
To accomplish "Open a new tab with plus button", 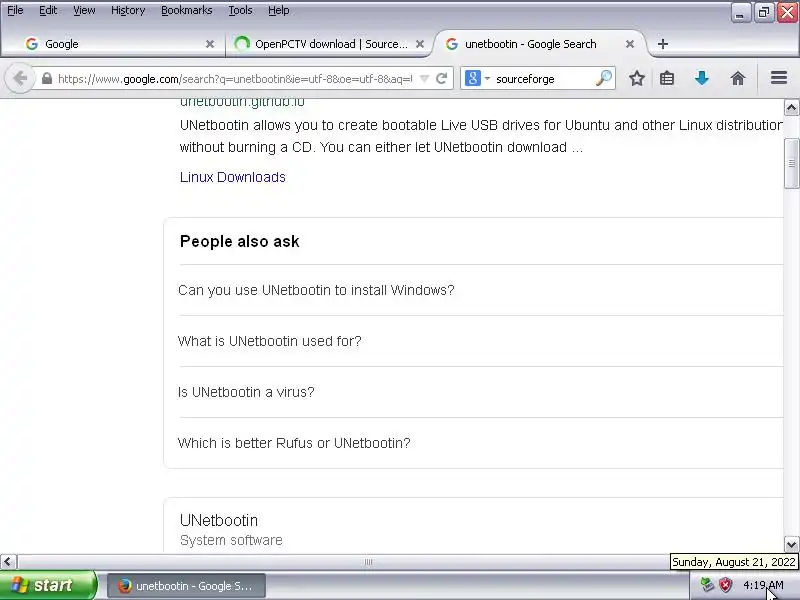I will click(663, 44).
